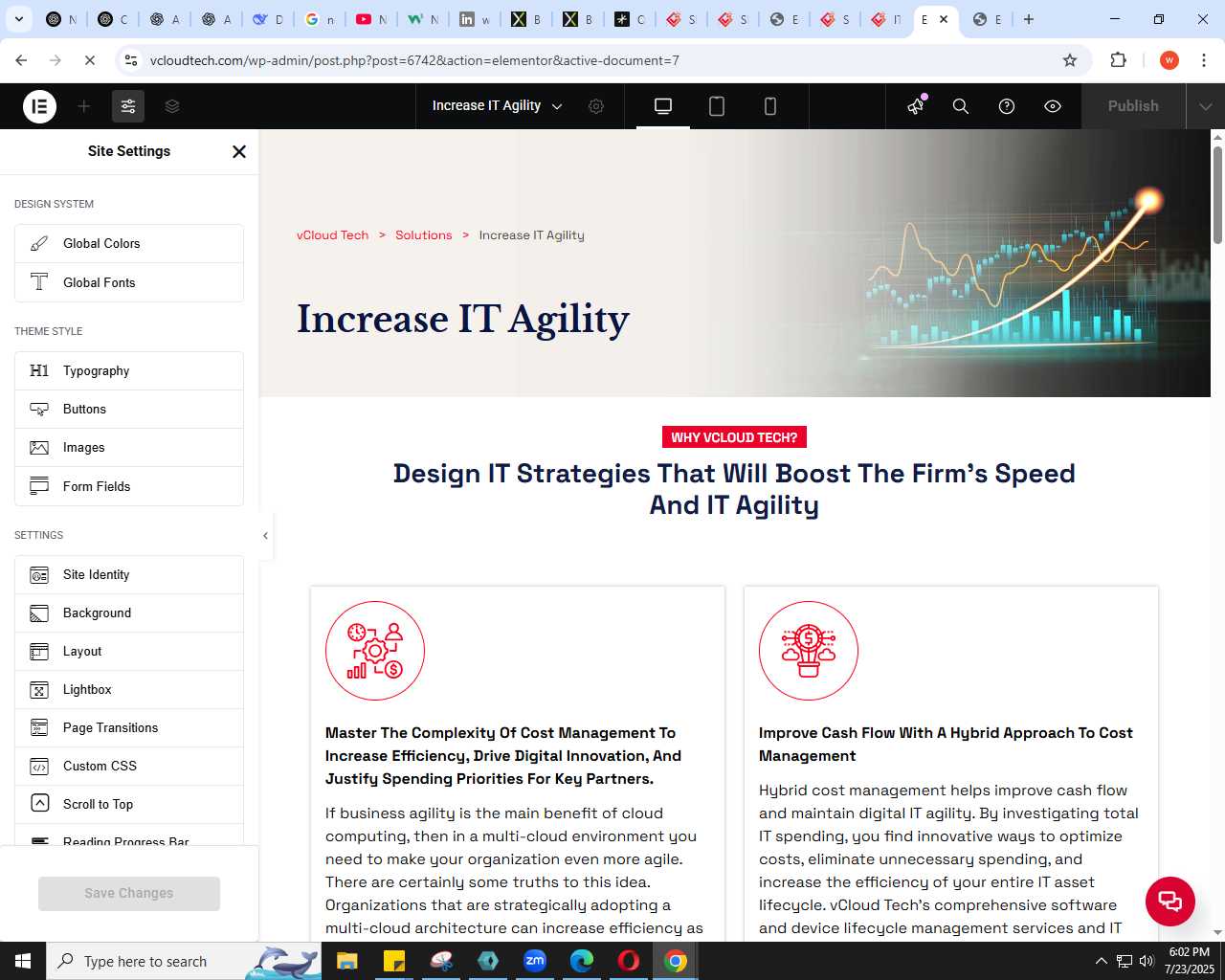Show hidden system tray icons
This screenshot has height=980, width=1225.
[1101, 961]
